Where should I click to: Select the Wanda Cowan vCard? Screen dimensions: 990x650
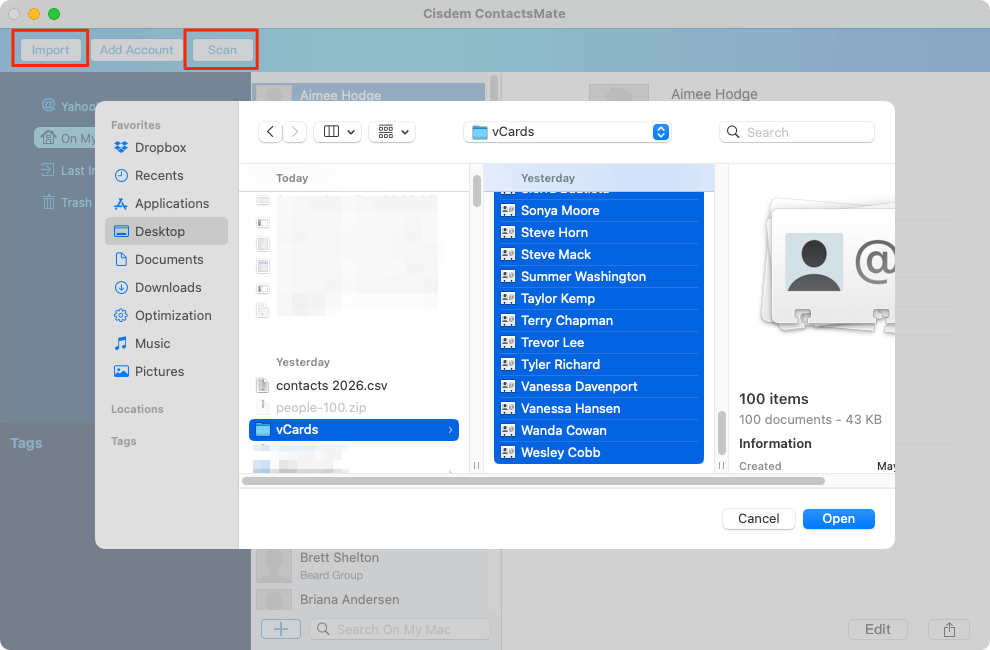pos(599,430)
